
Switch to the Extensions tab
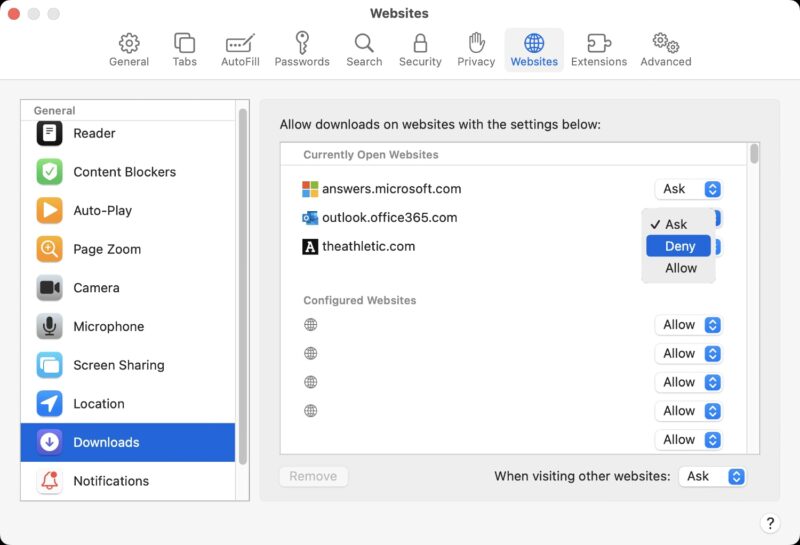598,49
